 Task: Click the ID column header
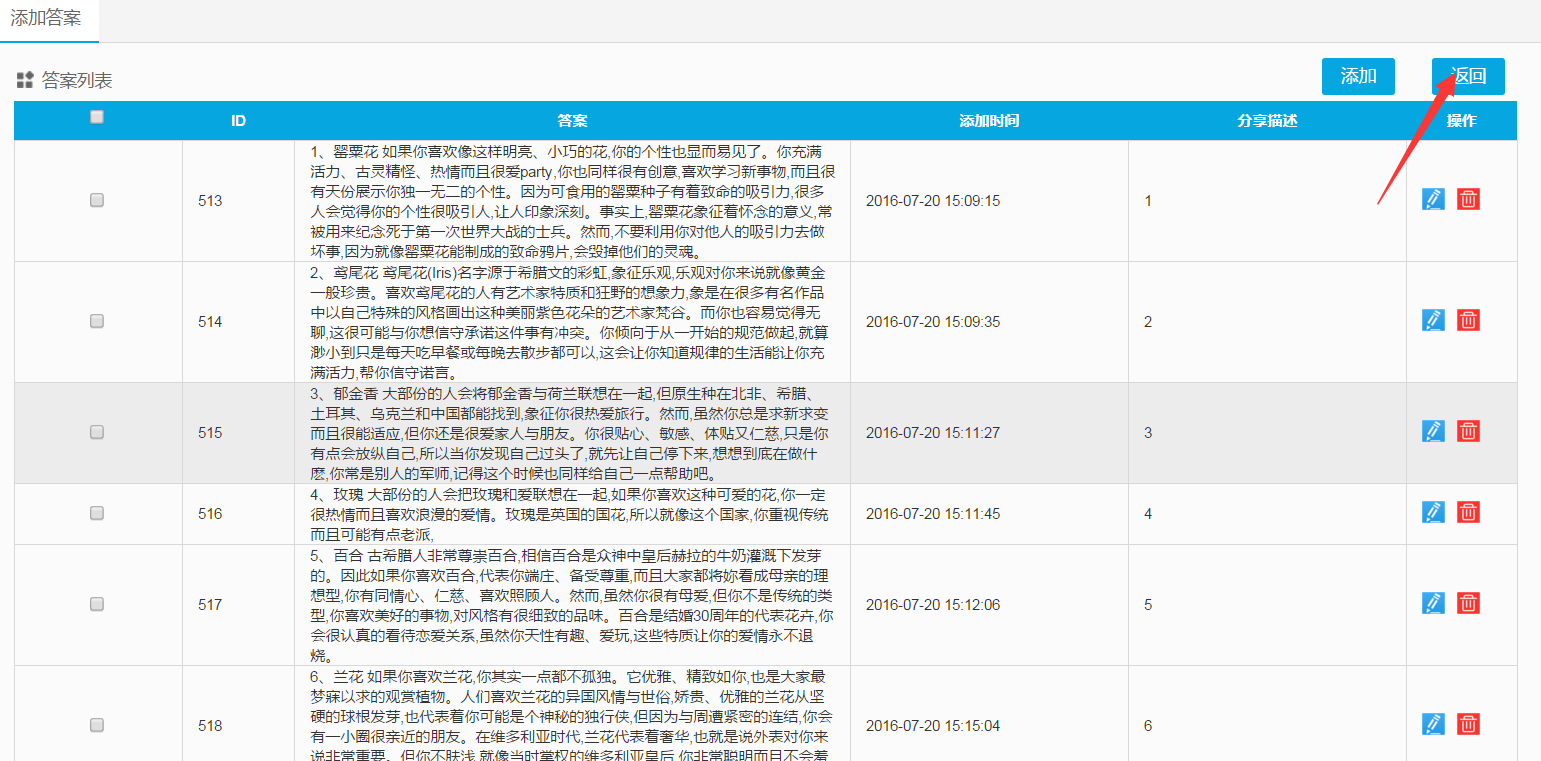(x=238, y=121)
